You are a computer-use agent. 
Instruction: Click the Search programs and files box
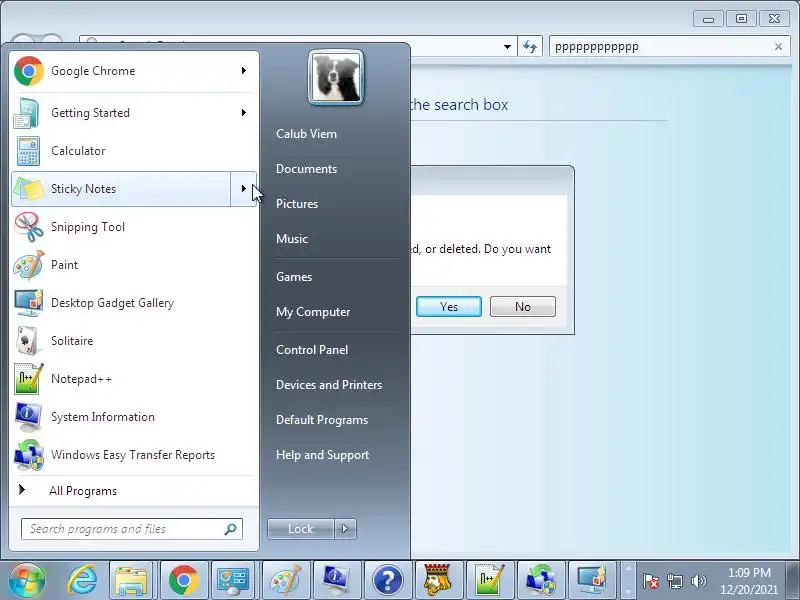coord(132,529)
